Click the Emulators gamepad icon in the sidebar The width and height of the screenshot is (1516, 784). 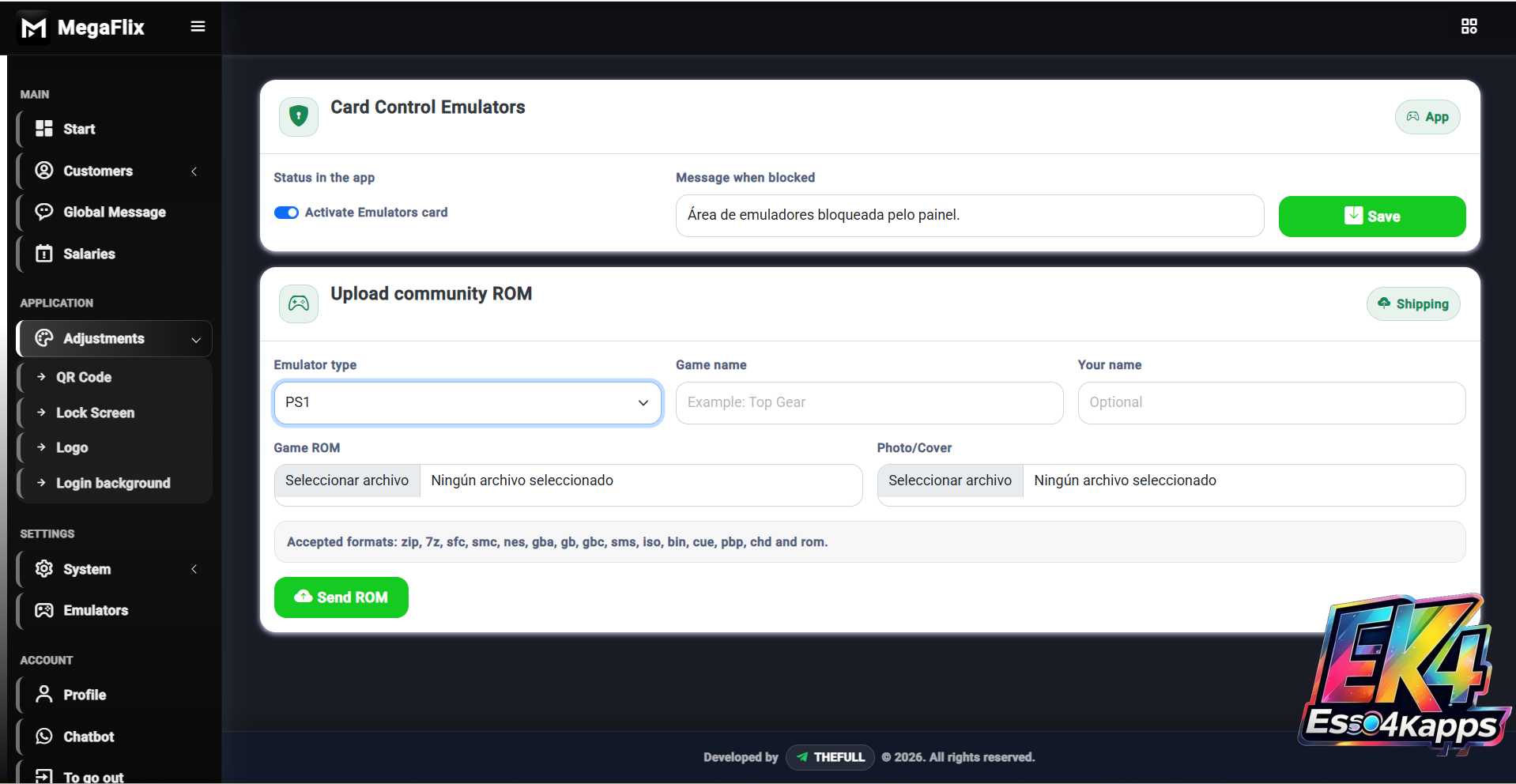(44, 610)
